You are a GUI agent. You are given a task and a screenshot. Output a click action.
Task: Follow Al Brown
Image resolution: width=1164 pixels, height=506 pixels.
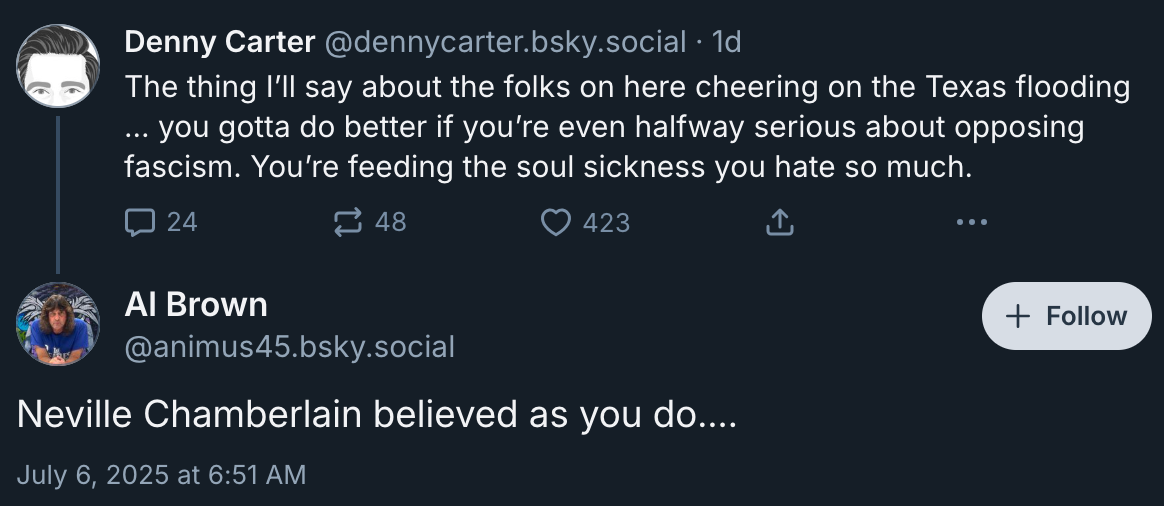pyautogui.click(x=1066, y=316)
